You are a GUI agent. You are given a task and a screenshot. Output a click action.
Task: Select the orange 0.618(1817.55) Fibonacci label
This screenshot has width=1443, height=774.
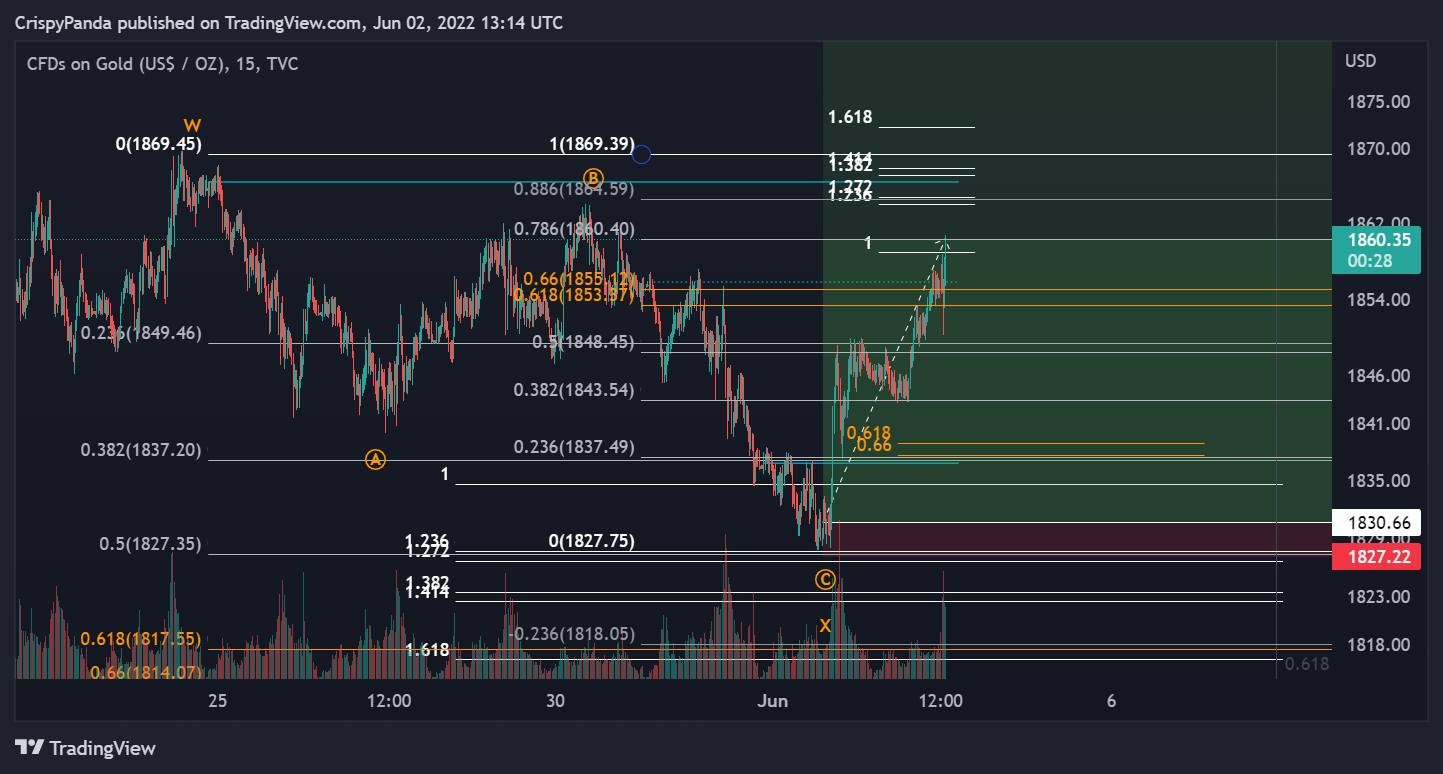tap(141, 638)
